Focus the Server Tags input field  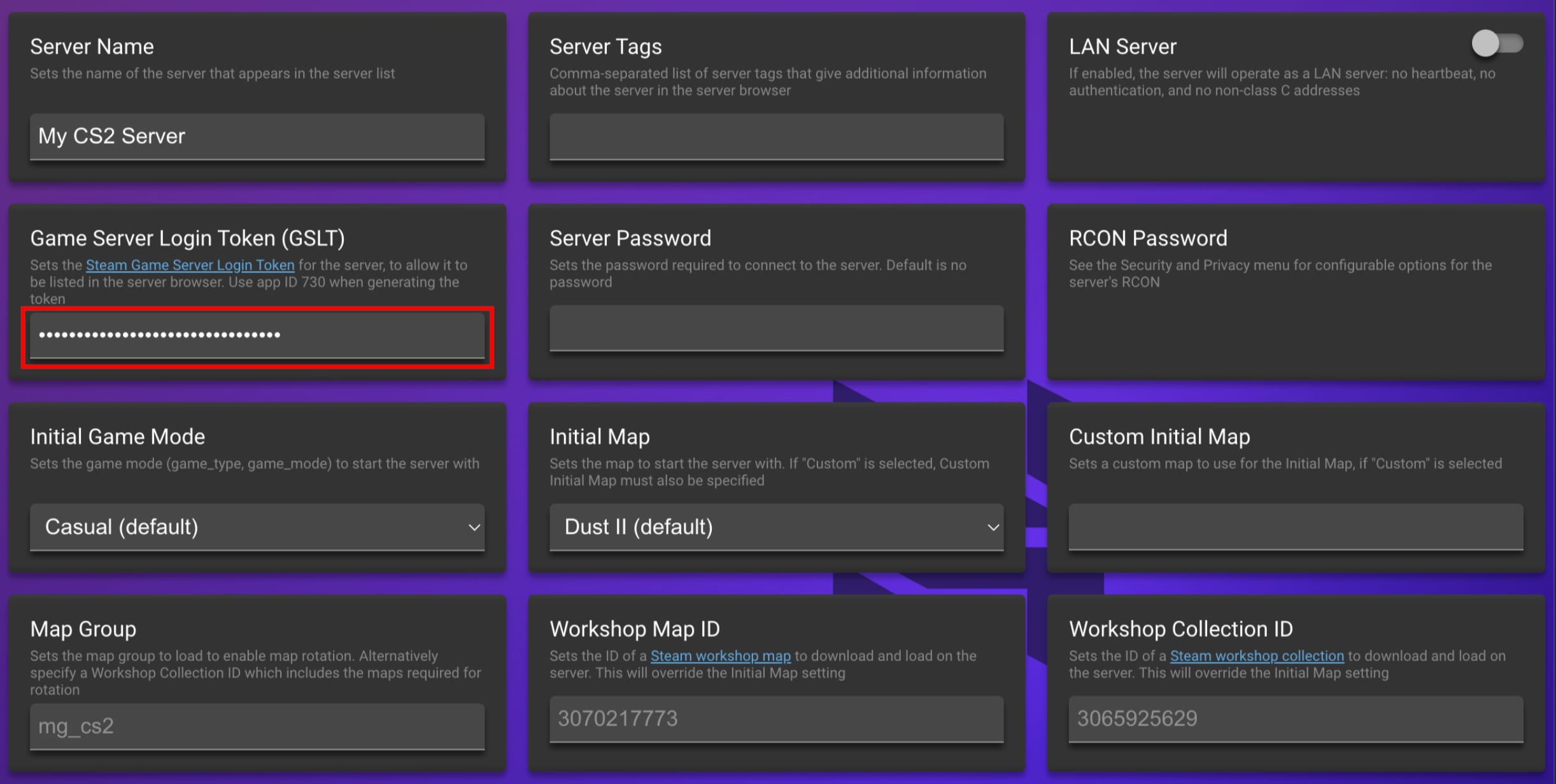tap(775, 136)
